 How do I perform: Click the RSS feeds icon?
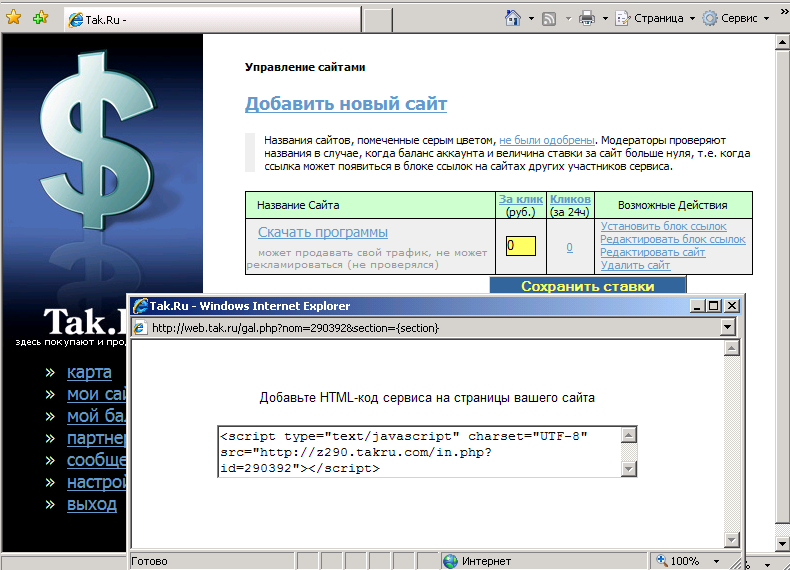(x=549, y=19)
